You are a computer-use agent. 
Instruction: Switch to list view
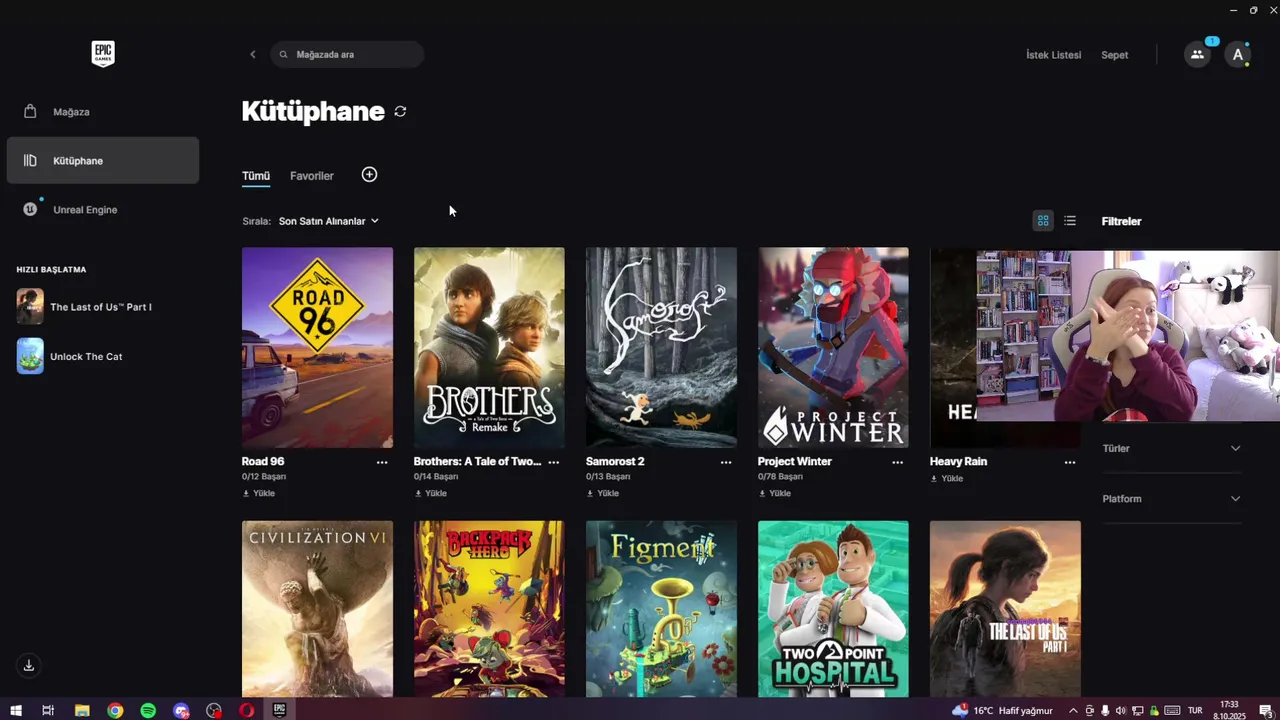(x=1070, y=221)
